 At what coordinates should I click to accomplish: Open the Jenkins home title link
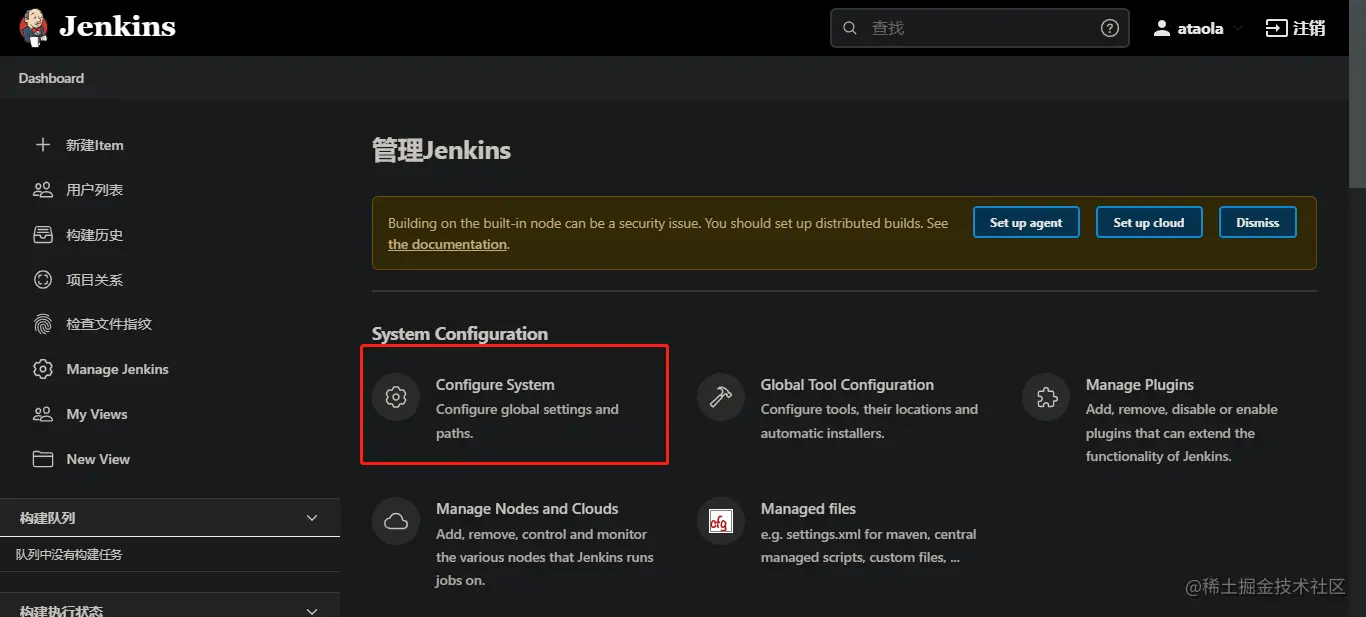117,27
